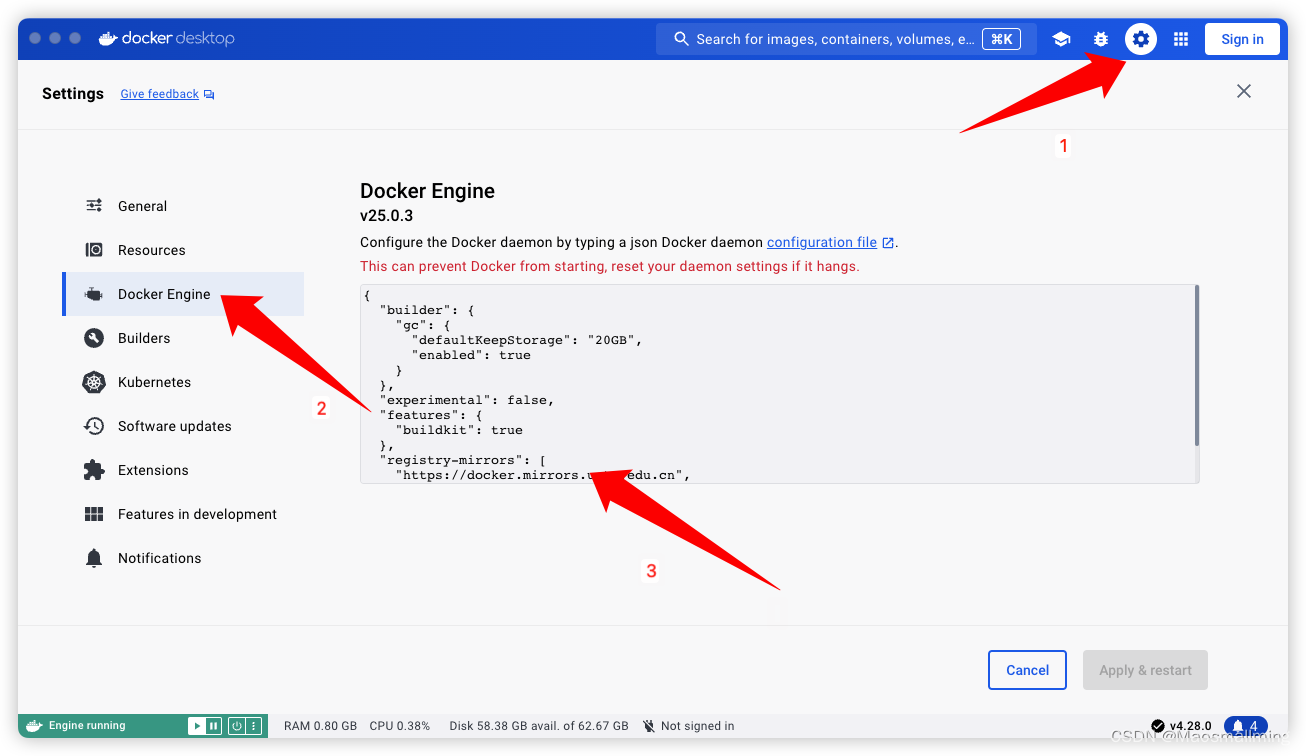
Task: Click the v4.28.0 version checkmark indicator
Action: (1181, 726)
